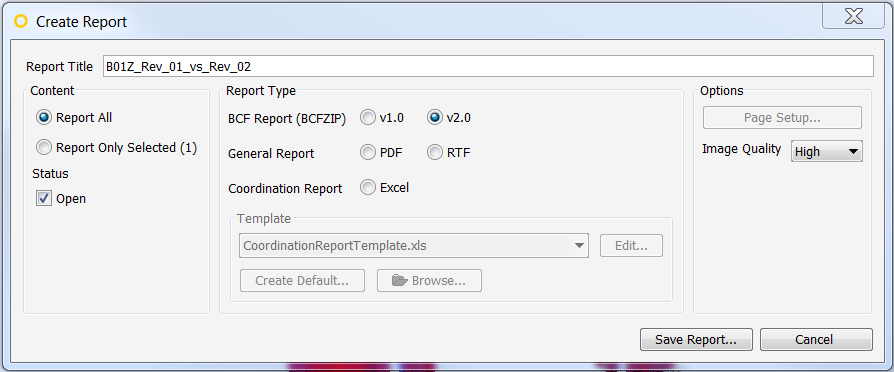Select BCF Report v1.0 radio button
Viewport: 894px width, 372px height.
pos(368,118)
